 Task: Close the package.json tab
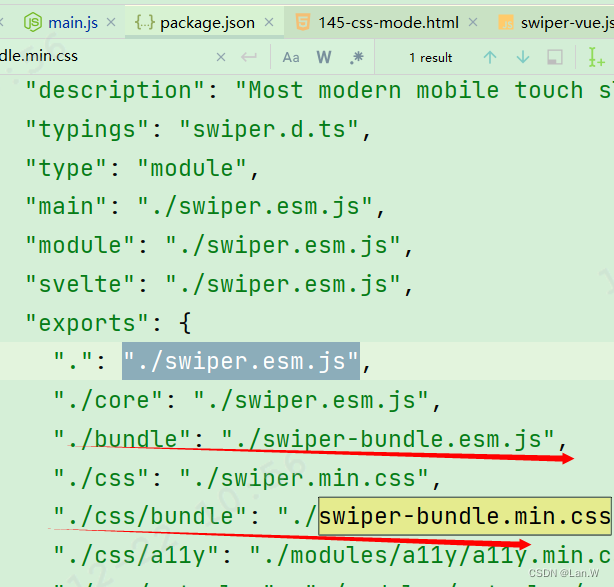[x=269, y=22]
